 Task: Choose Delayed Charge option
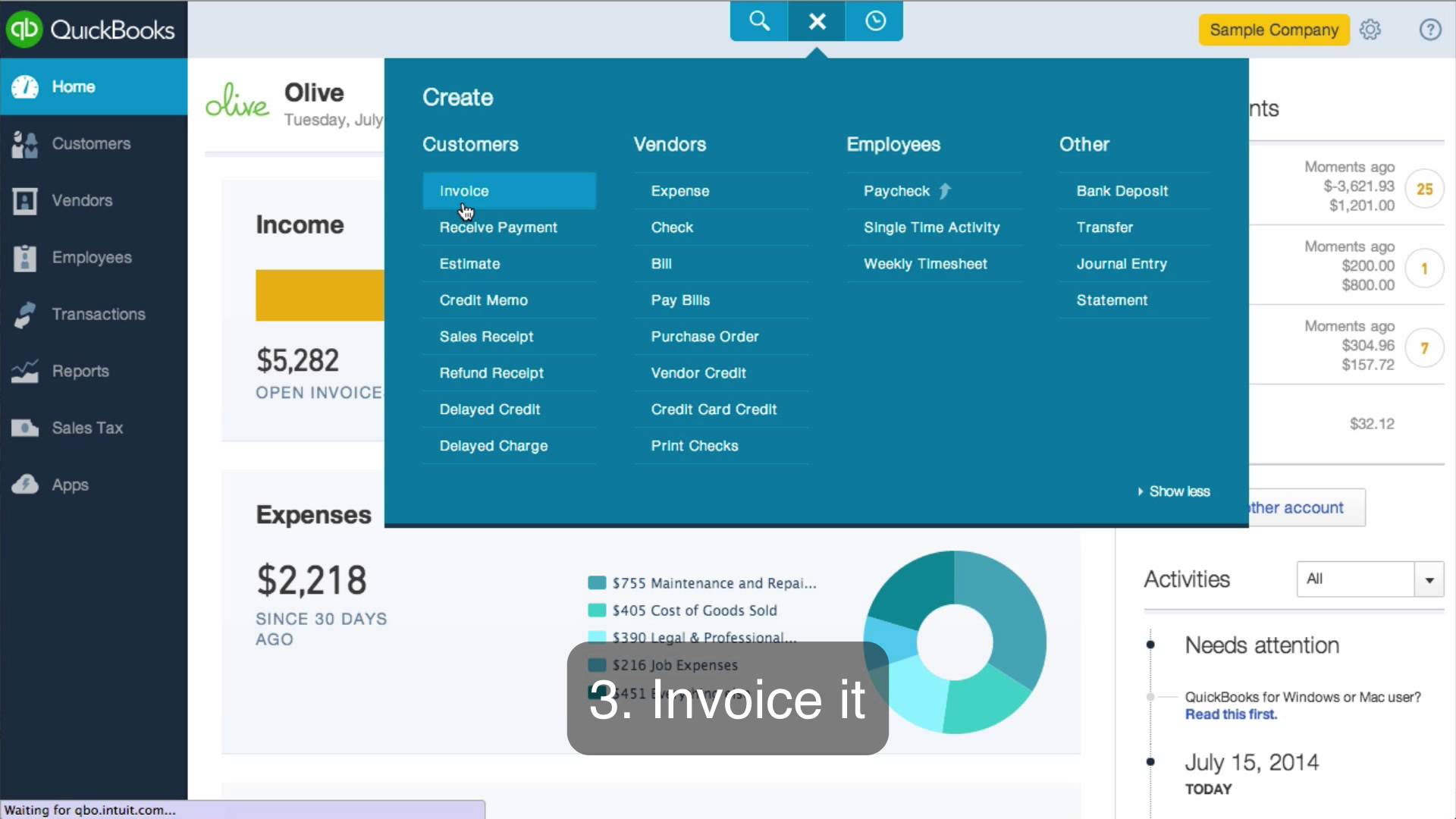(x=509, y=446)
